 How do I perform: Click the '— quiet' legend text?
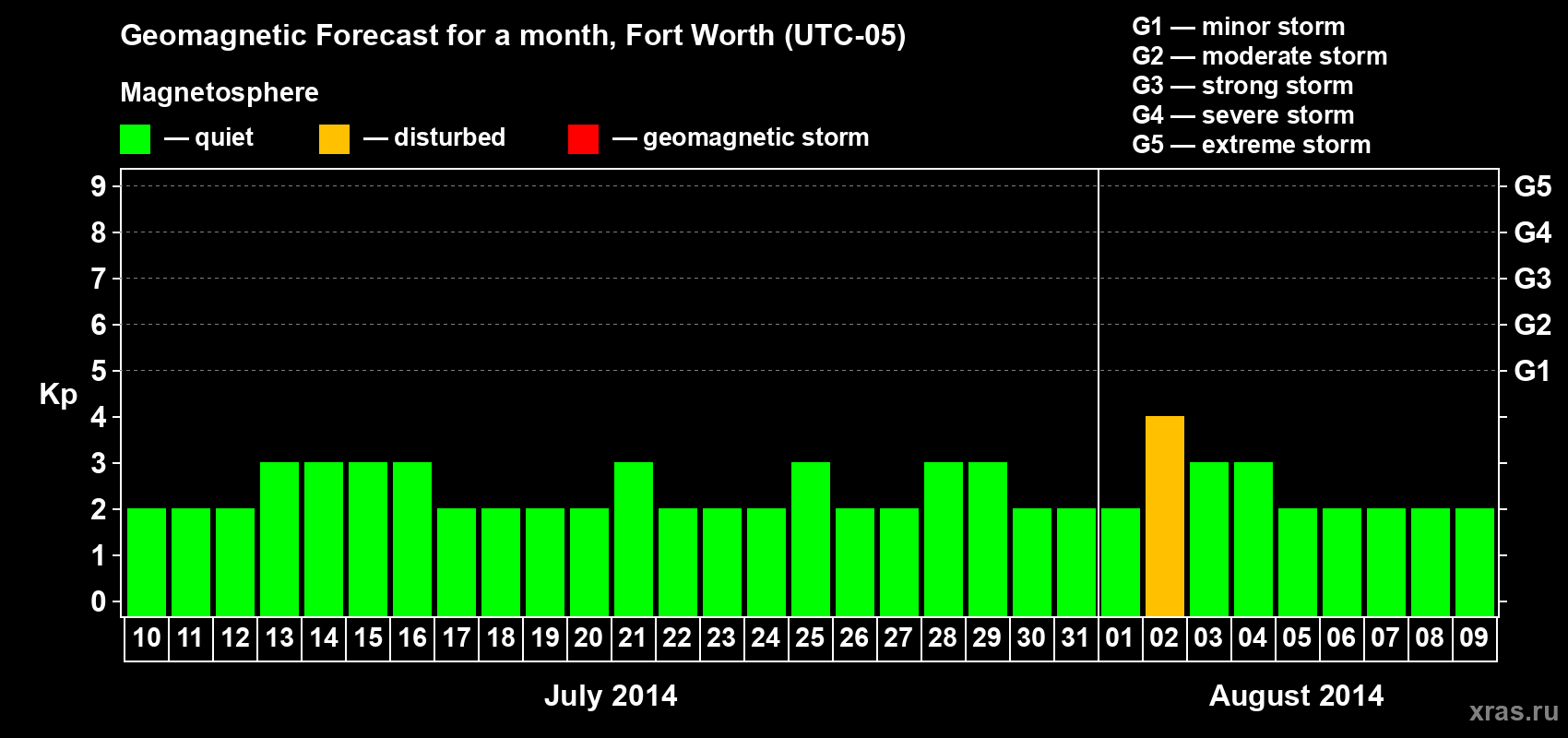(208, 137)
